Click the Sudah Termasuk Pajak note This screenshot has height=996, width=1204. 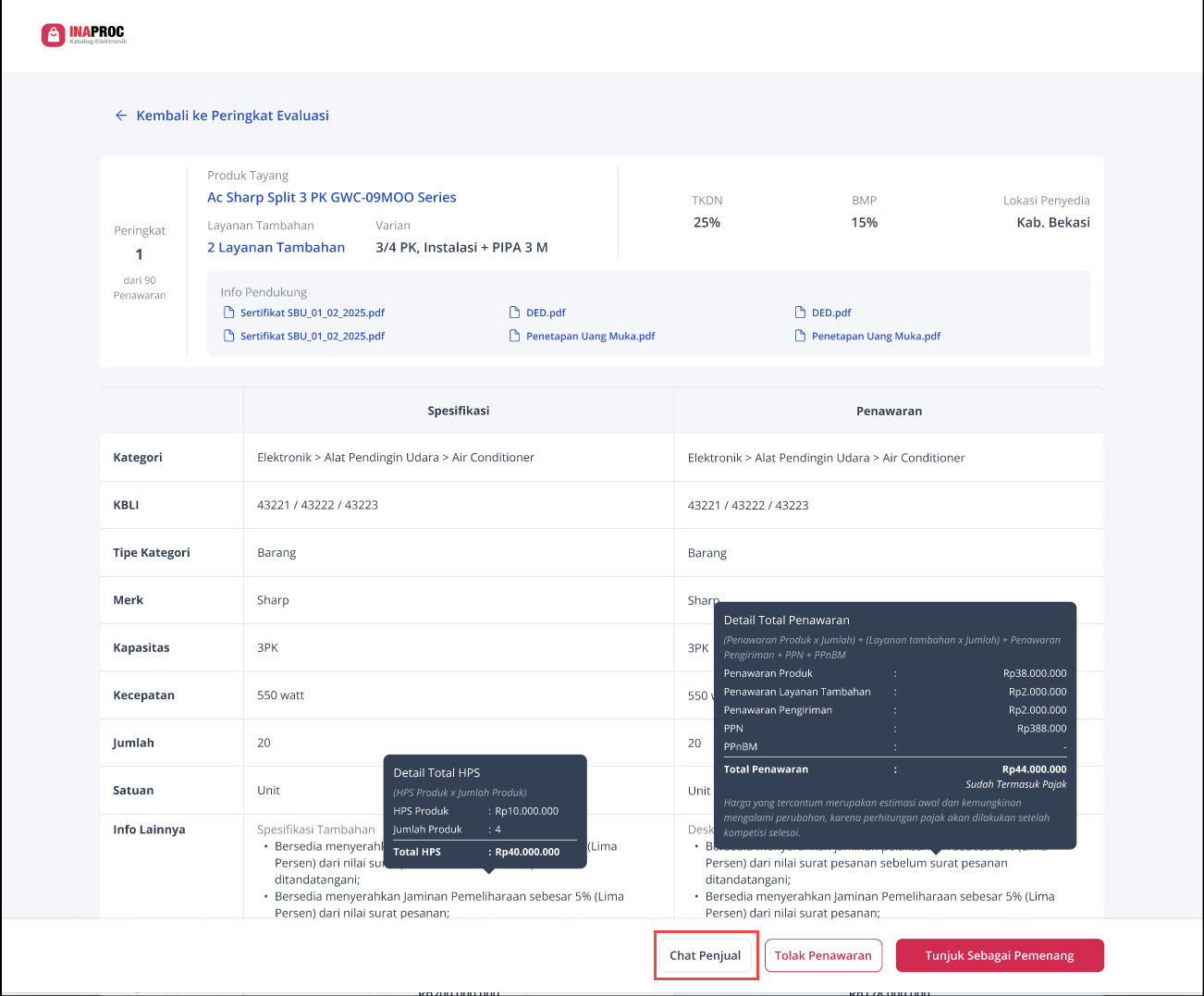tap(1015, 784)
